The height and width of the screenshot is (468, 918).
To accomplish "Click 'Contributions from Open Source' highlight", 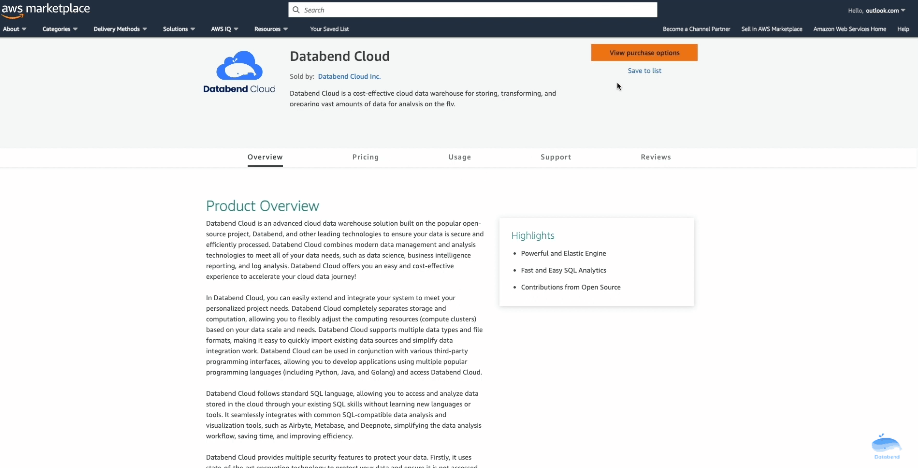I will point(570,288).
